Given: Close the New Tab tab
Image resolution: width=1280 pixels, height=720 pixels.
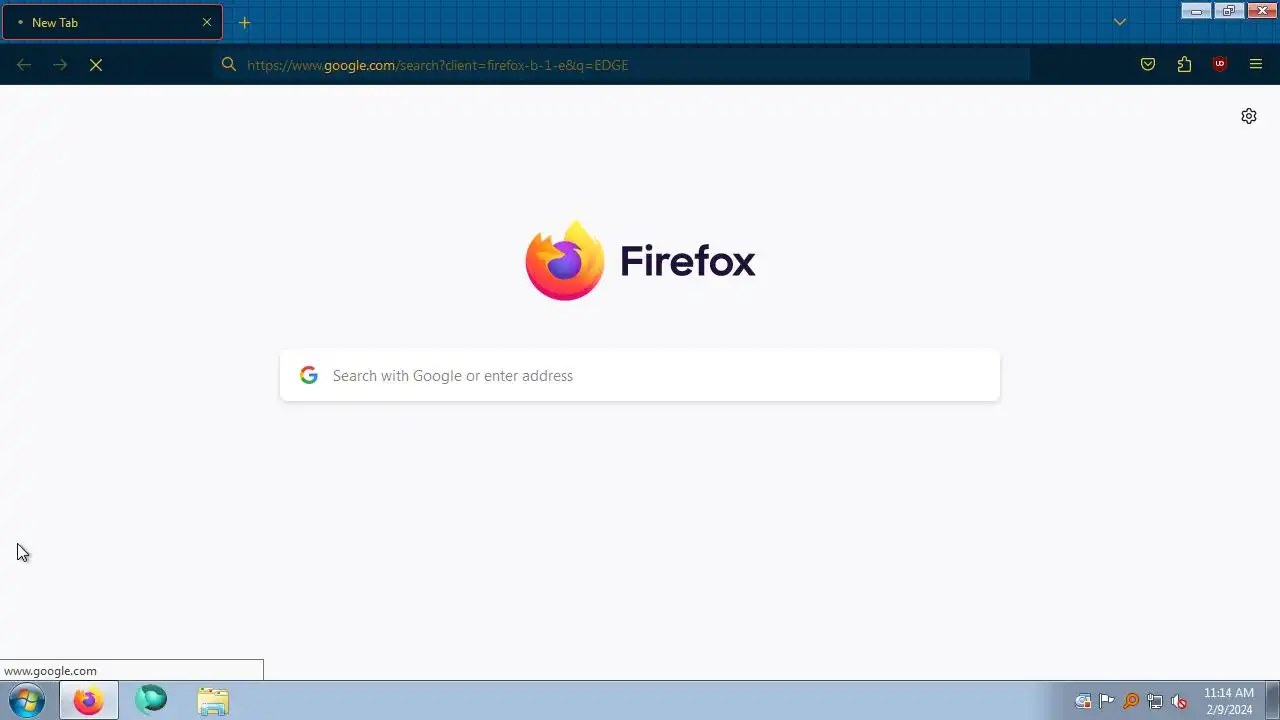Looking at the screenshot, I should 207,22.
